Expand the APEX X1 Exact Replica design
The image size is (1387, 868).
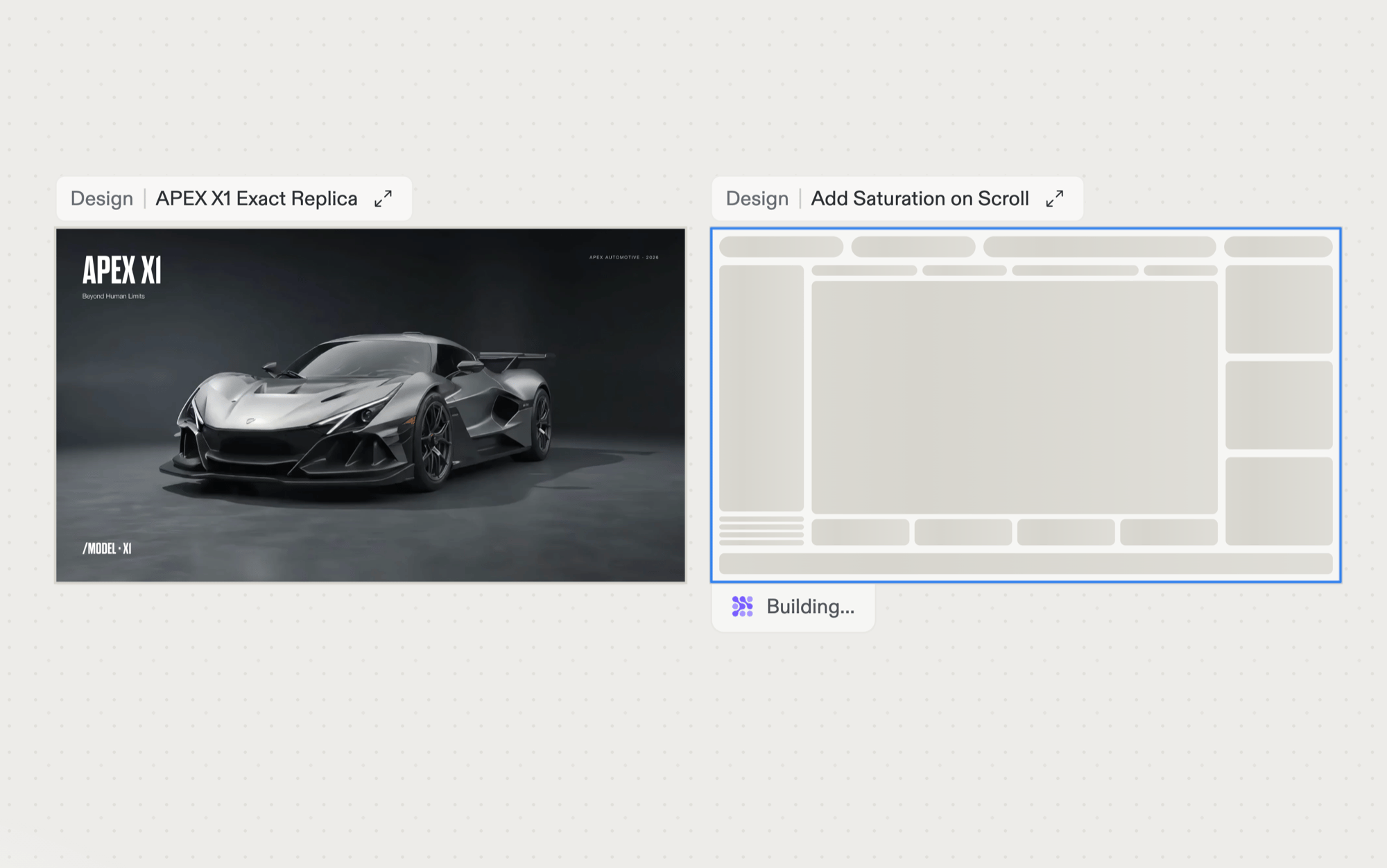click(383, 199)
